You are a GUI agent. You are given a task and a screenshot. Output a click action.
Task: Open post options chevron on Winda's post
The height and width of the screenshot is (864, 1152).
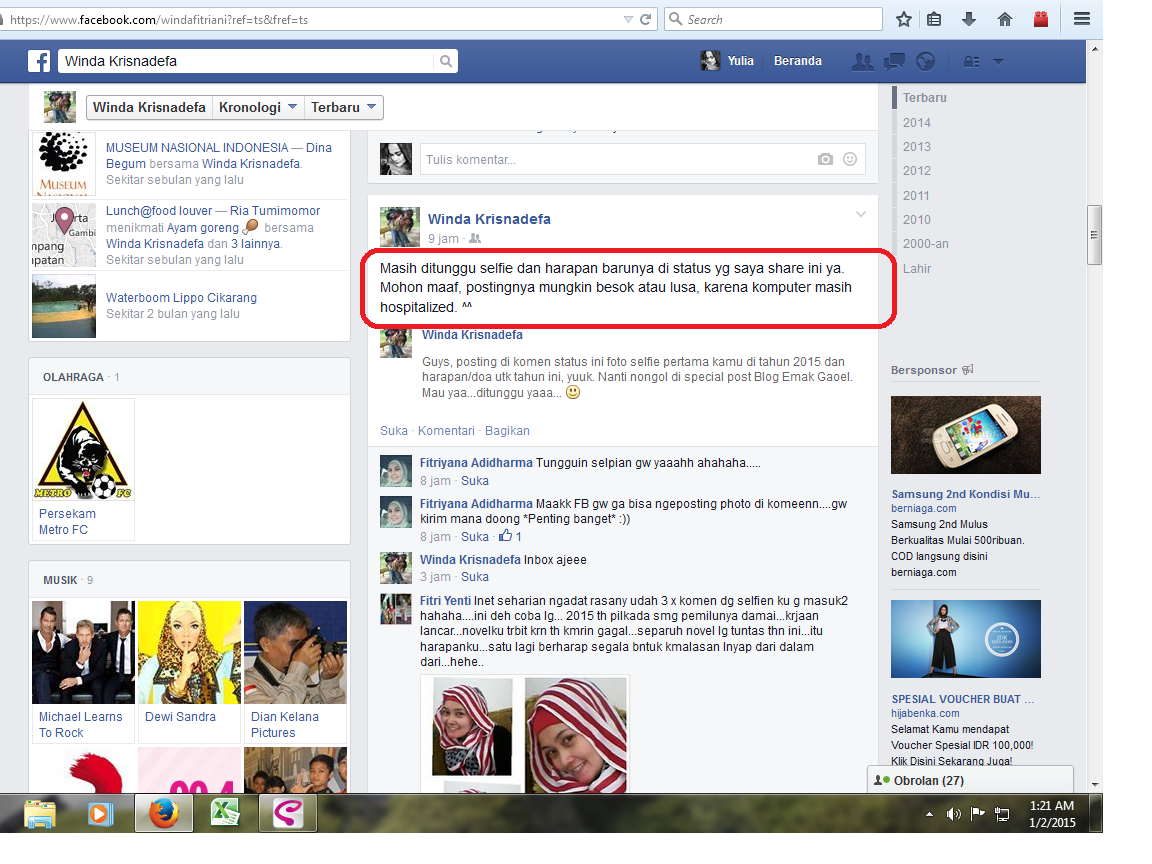click(860, 215)
